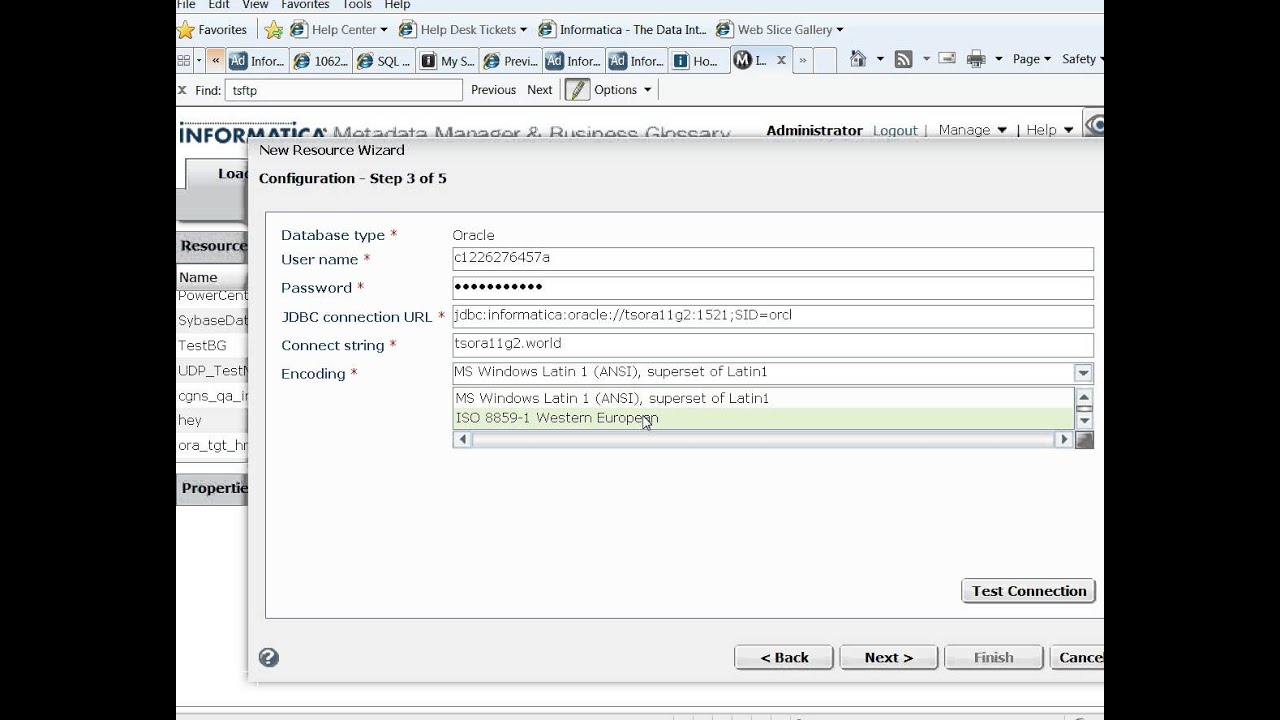The height and width of the screenshot is (720, 1280).
Task: Click the JDBC connection URL field
Action: click(x=773, y=316)
